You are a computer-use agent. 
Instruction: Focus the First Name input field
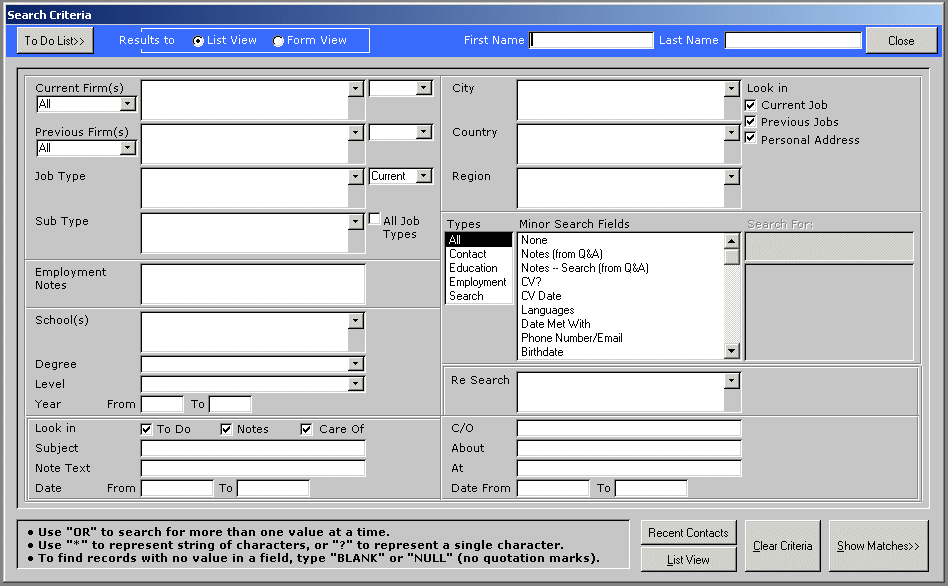point(591,41)
